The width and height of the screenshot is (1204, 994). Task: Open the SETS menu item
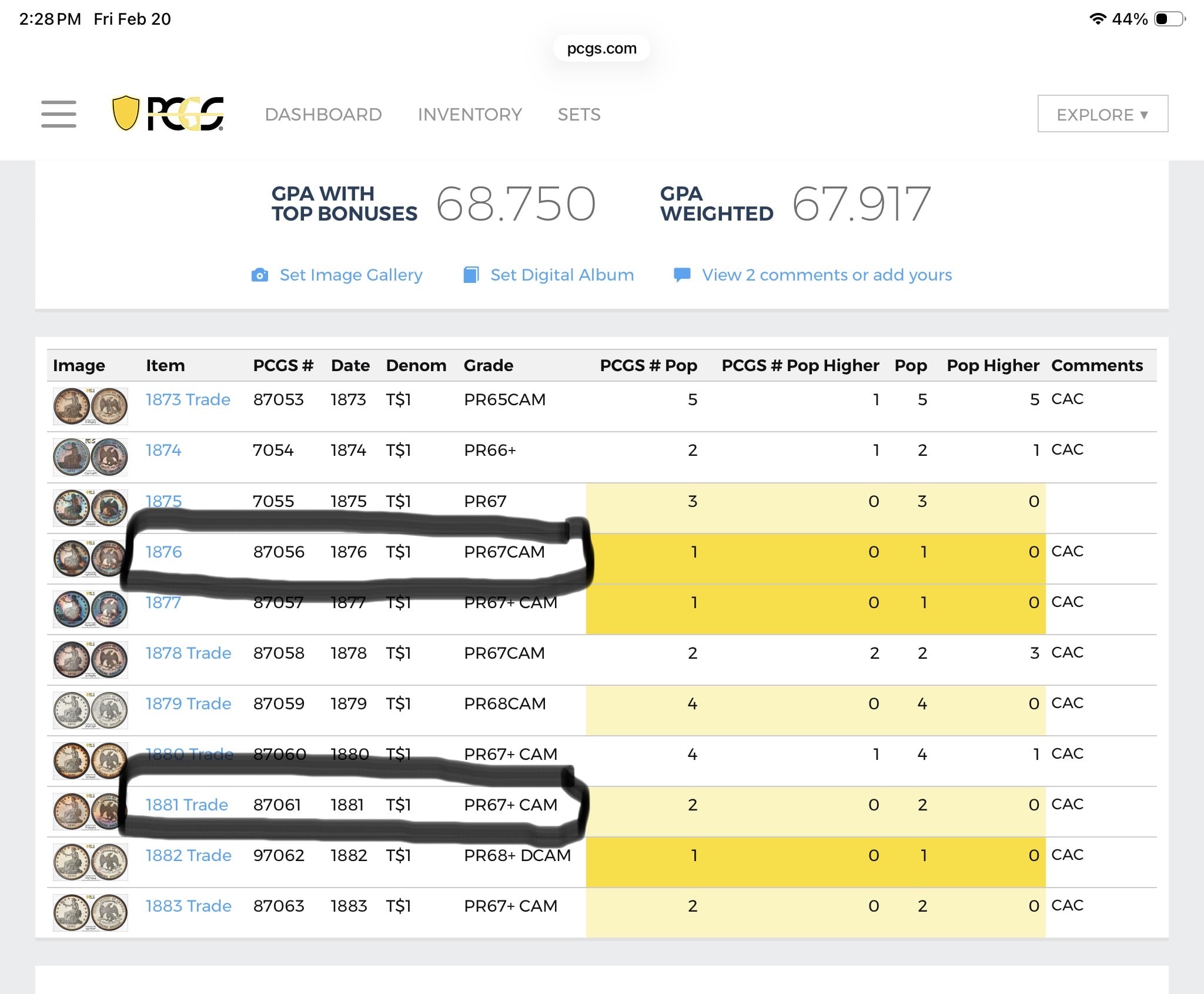point(579,114)
